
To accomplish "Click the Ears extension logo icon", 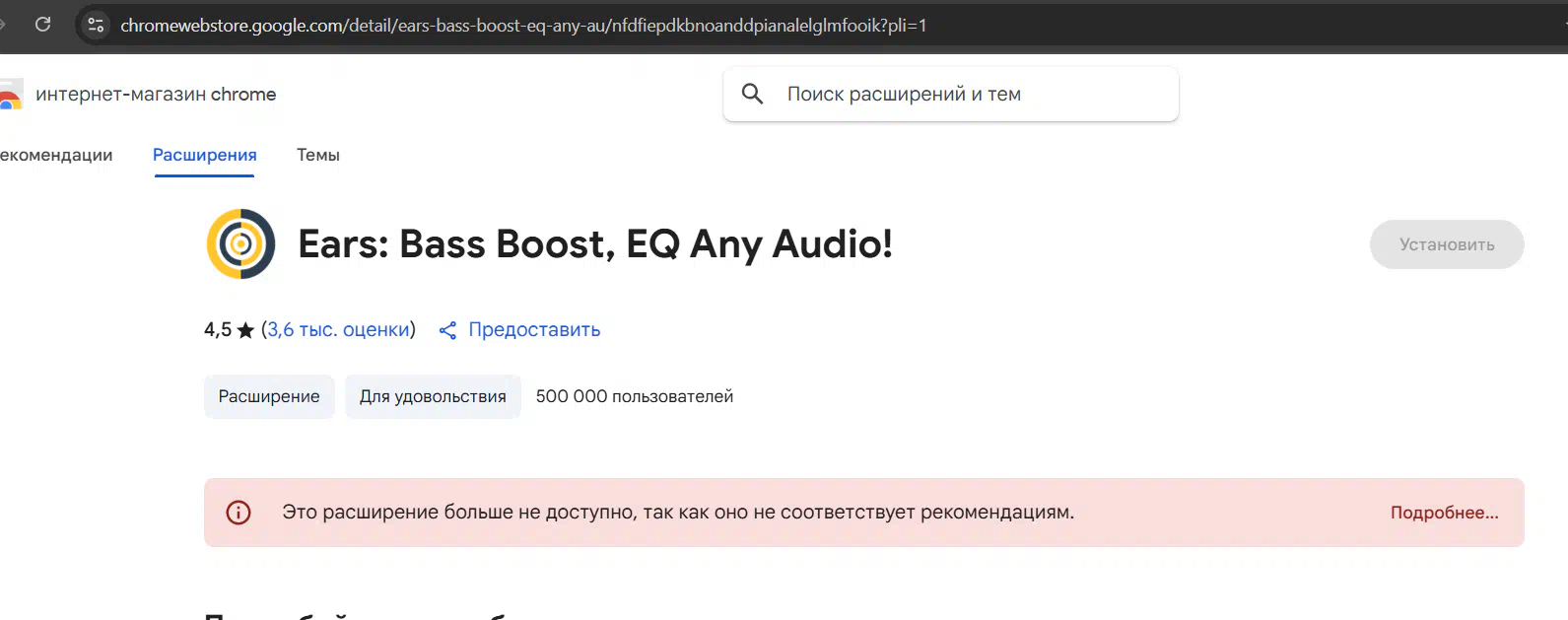I will (240, 243).
